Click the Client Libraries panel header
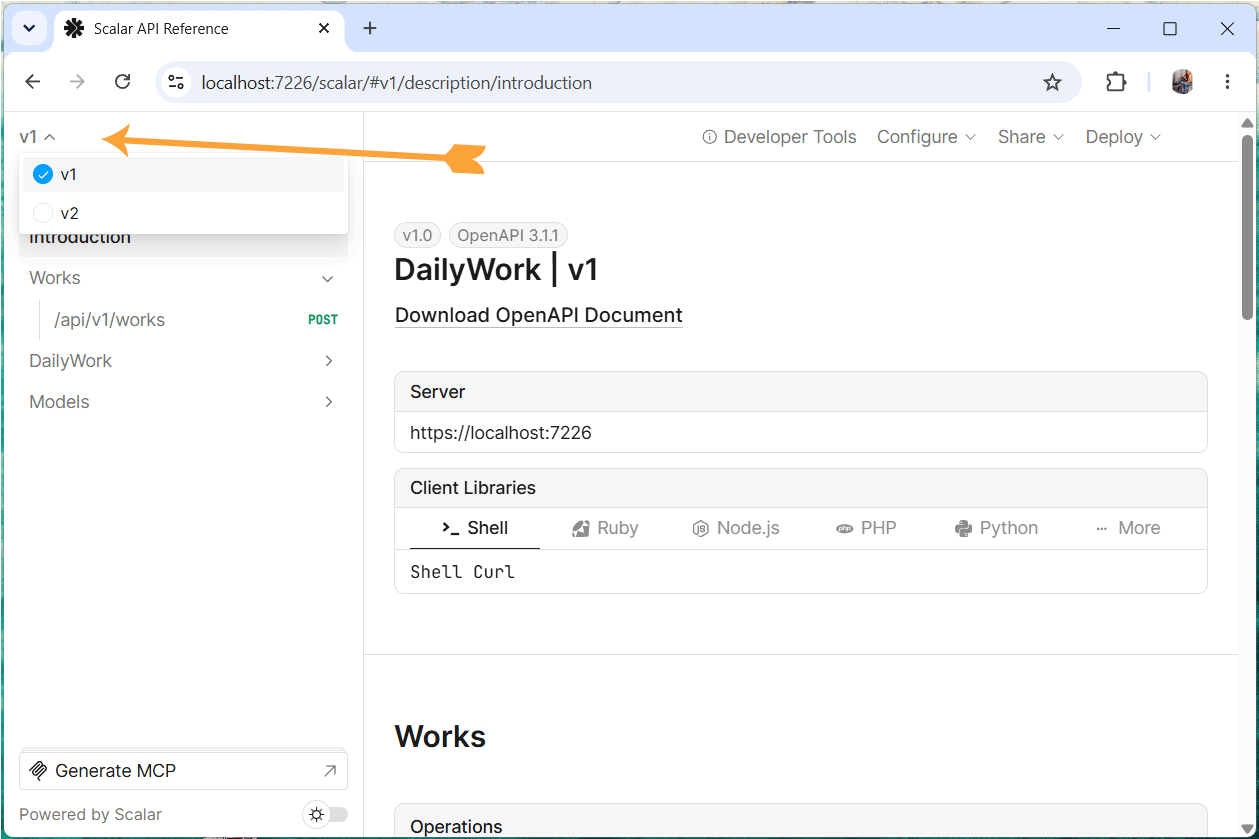 pos(801,488)
